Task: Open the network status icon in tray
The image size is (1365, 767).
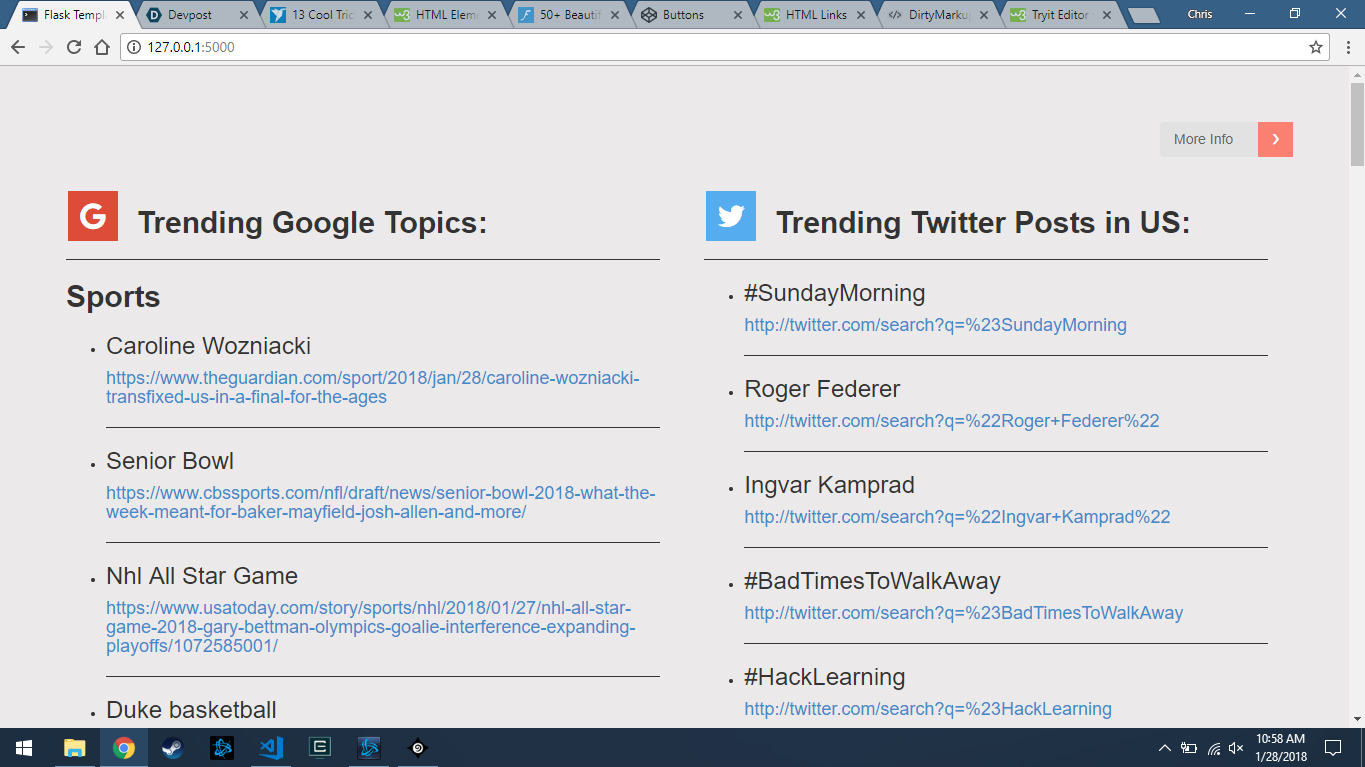Action: click(x=1213, y=748)
